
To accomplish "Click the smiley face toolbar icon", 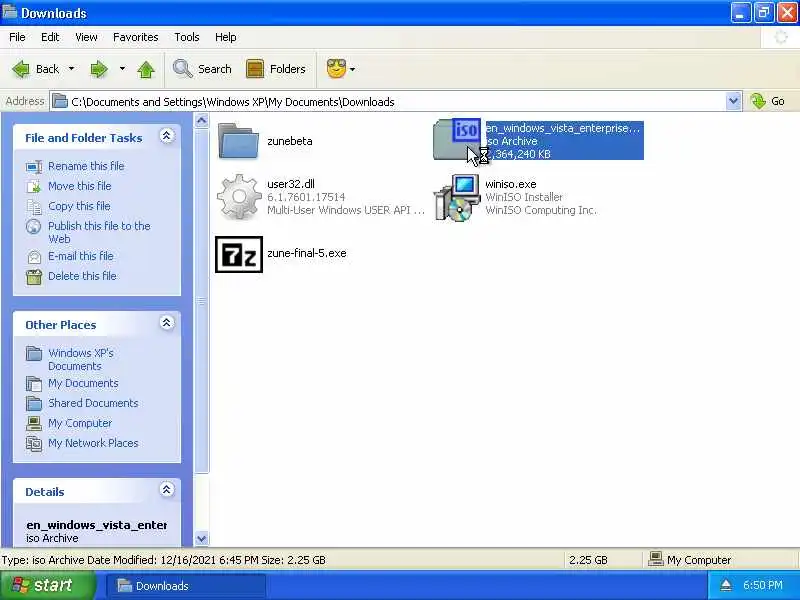I will coord(336,69).
